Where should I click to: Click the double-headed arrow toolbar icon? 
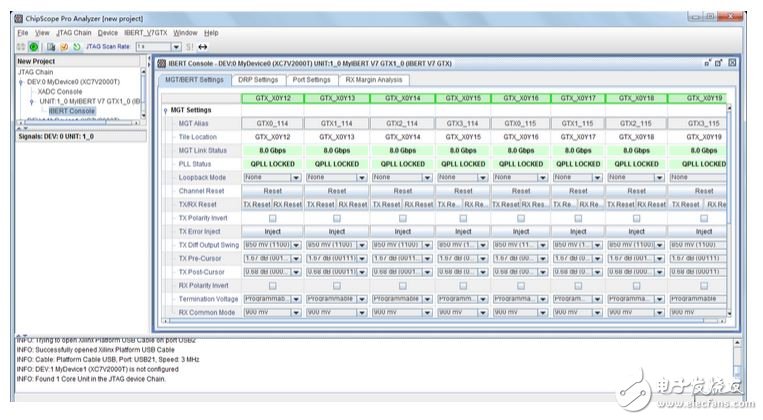click(x=203, y=46)
